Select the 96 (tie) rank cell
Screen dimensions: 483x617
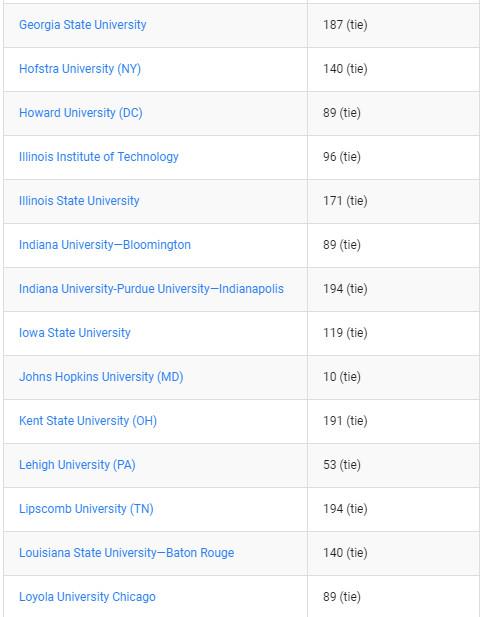(x=394, y=157)
